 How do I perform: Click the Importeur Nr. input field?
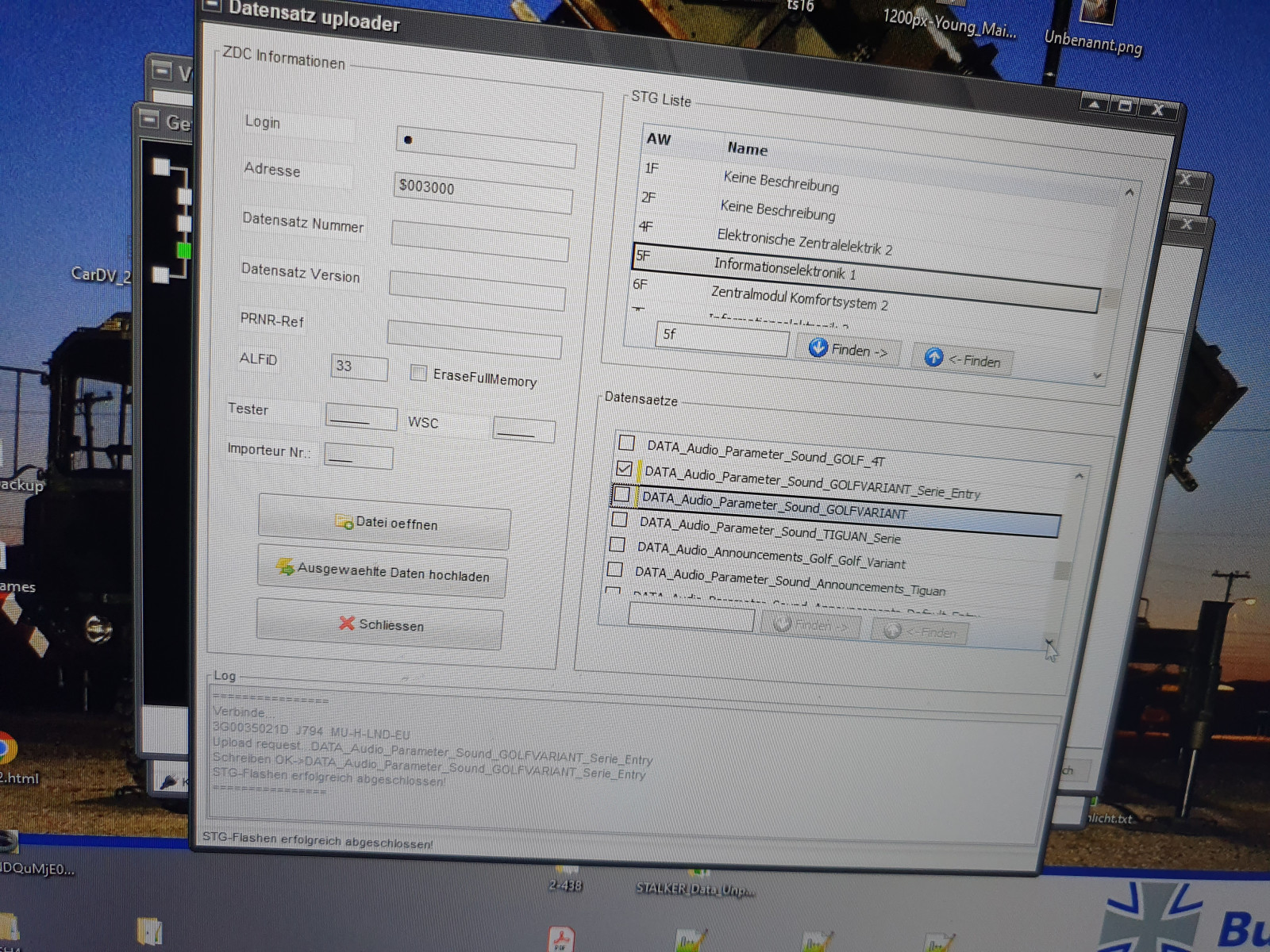pos(358,457)
